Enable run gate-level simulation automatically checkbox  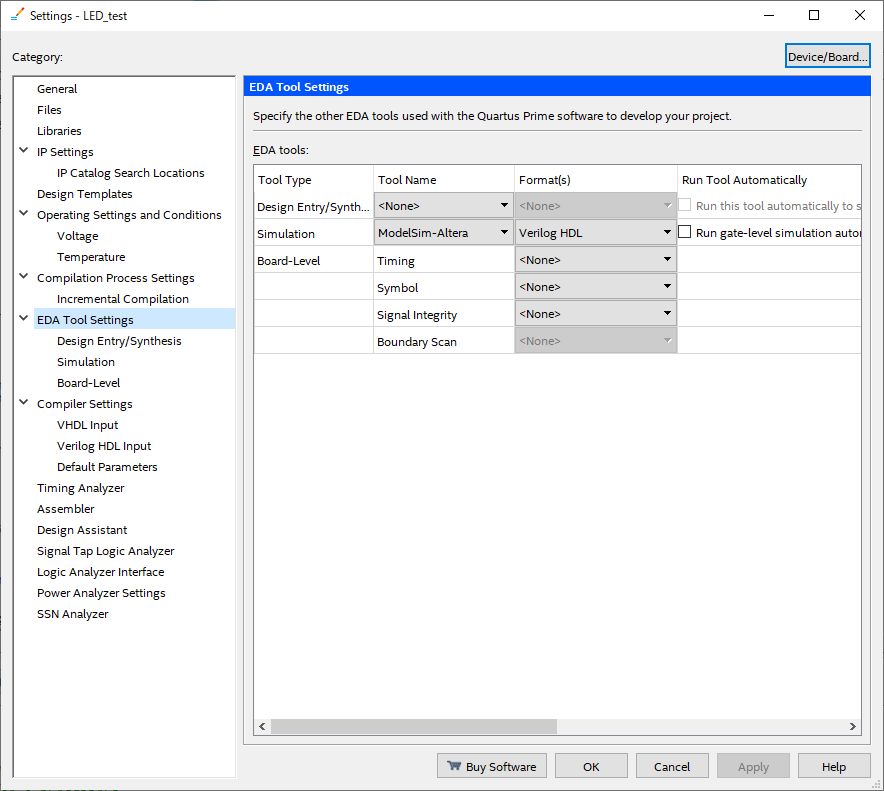[685, 233]
